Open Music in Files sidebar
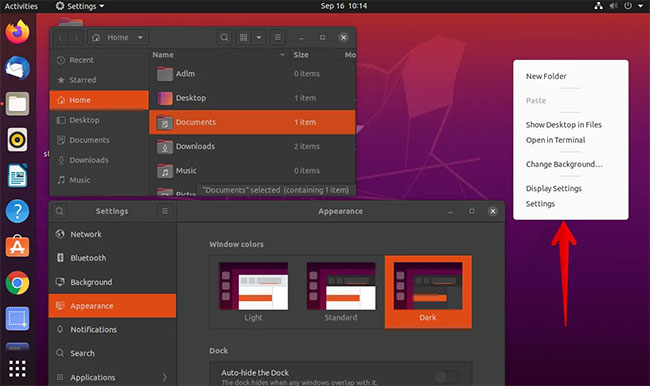Screen dimensions: 650x386 click(x=99, y=180)
